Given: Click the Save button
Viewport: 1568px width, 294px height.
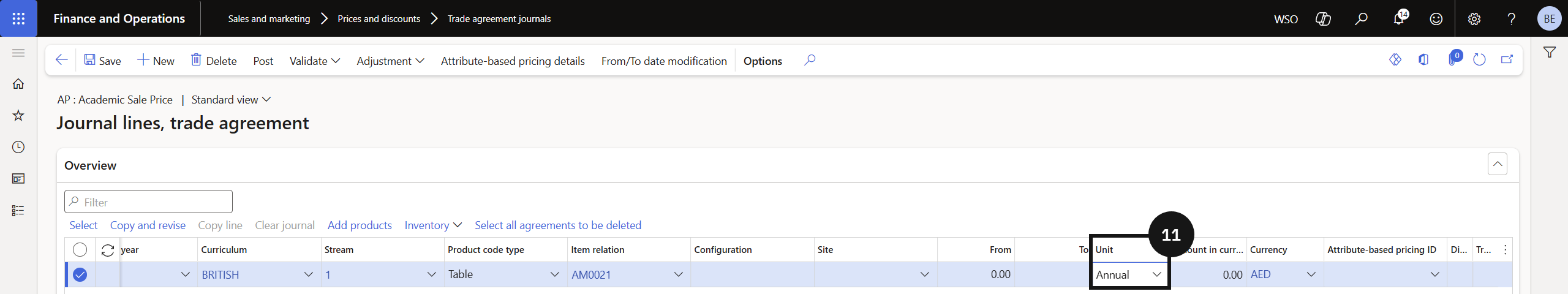Looking at the screenshot, I should [x=102, y=61].
